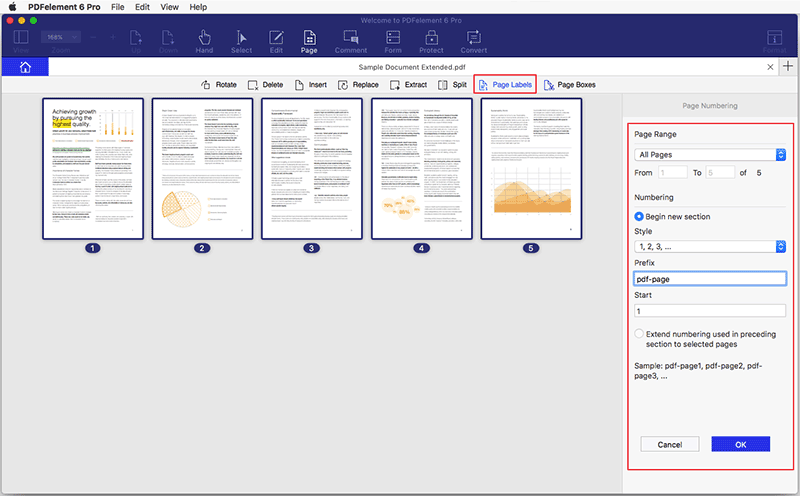Close the Sample Document Extended.pdf tab
Image resolution: width=800 pixels, height=496 pixels.
(x=770, y=67)
